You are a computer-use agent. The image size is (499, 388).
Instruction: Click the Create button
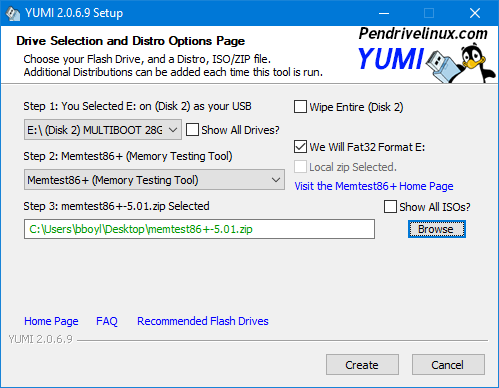click(362, 365)
